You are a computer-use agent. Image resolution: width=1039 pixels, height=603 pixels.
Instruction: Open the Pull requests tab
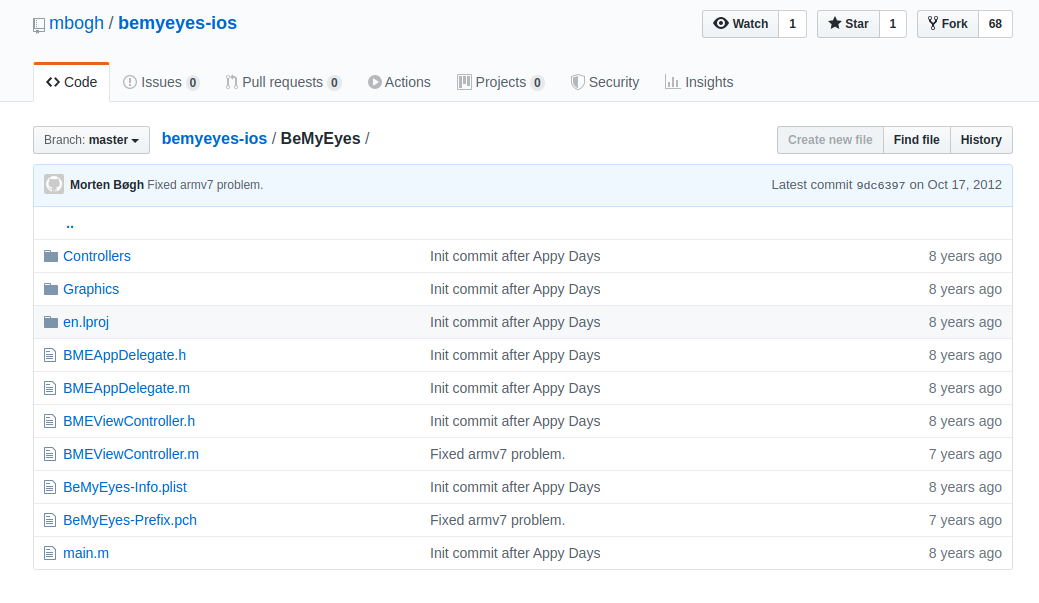(283, 82)
